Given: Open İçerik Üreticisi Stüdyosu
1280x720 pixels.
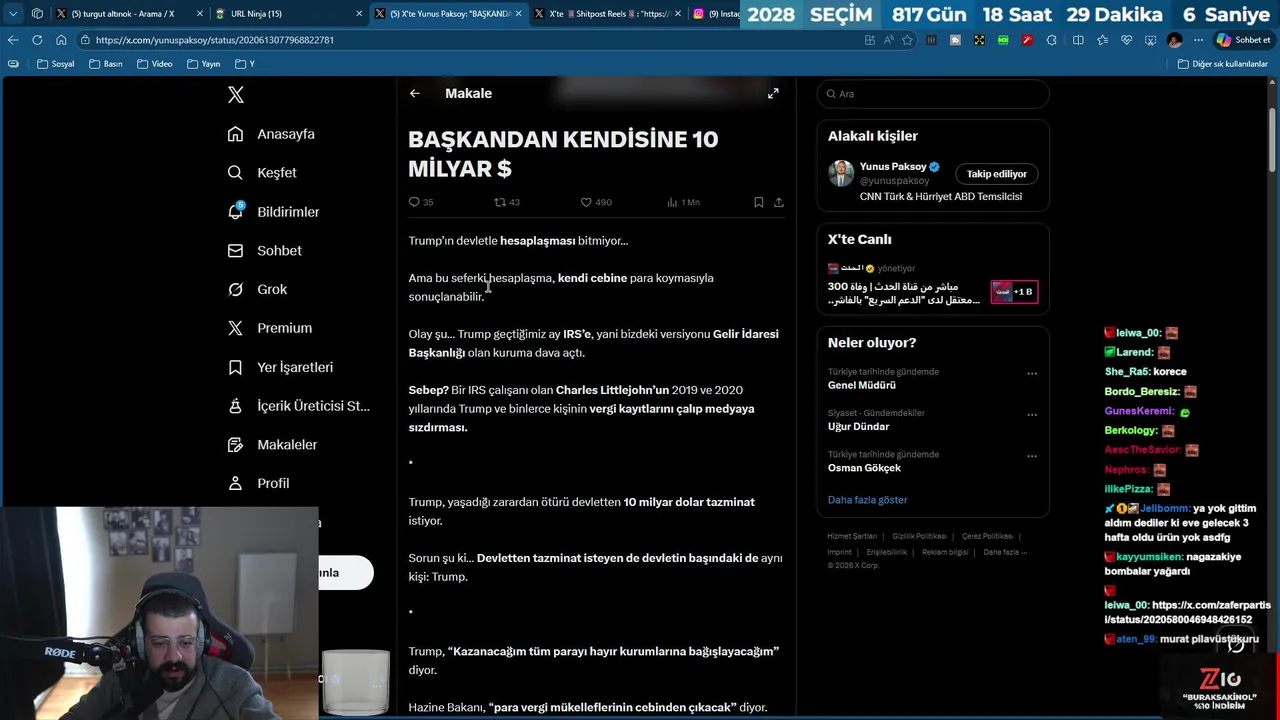Looking at the screenshot, I should 298,406.
